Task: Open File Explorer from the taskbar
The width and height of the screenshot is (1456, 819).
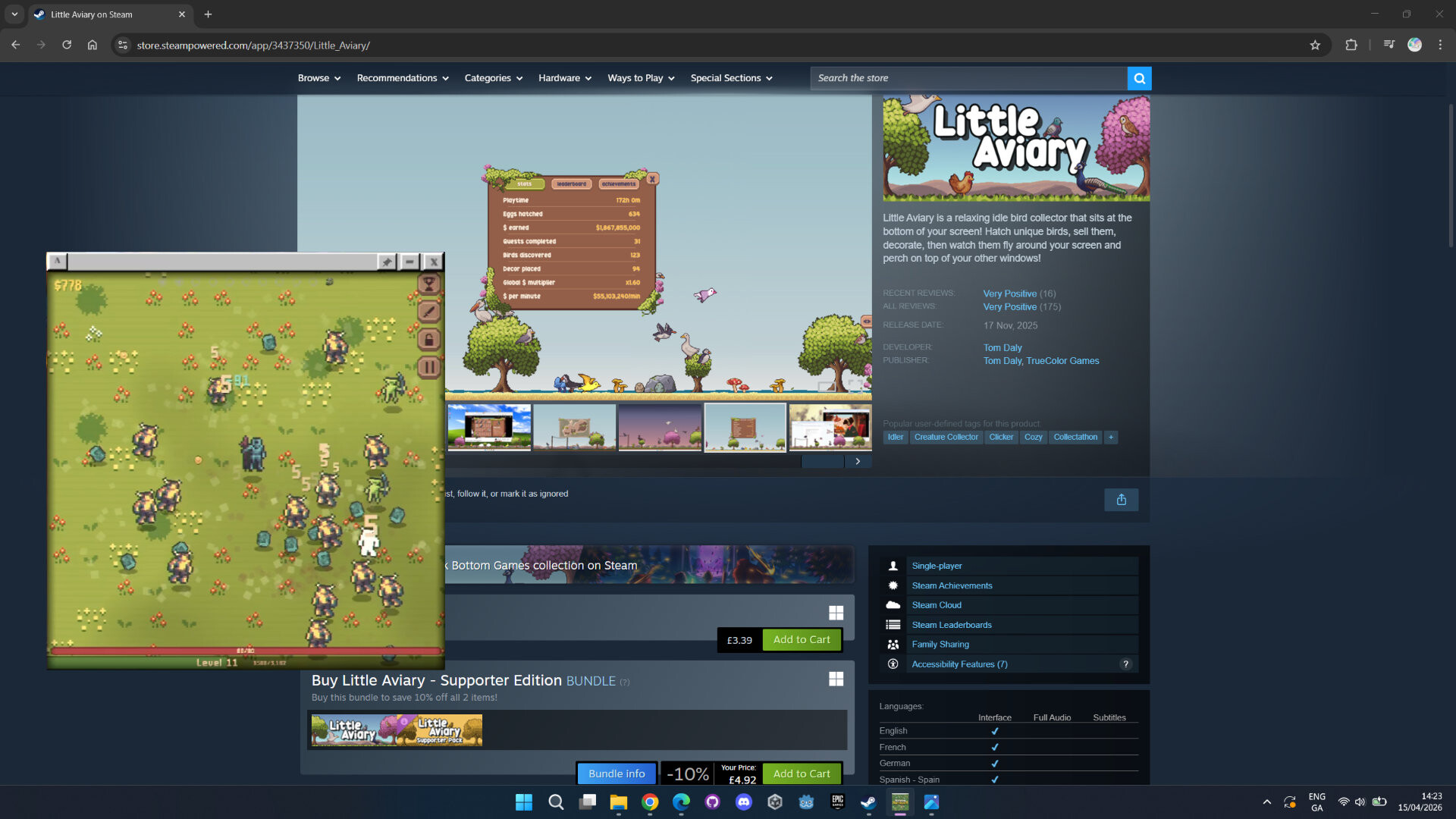Action: pyautogui.click(x=619, y=802)
